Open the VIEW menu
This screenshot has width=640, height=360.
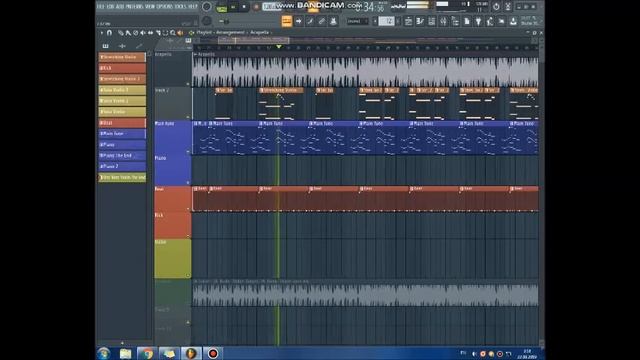(x=150, y=7)
